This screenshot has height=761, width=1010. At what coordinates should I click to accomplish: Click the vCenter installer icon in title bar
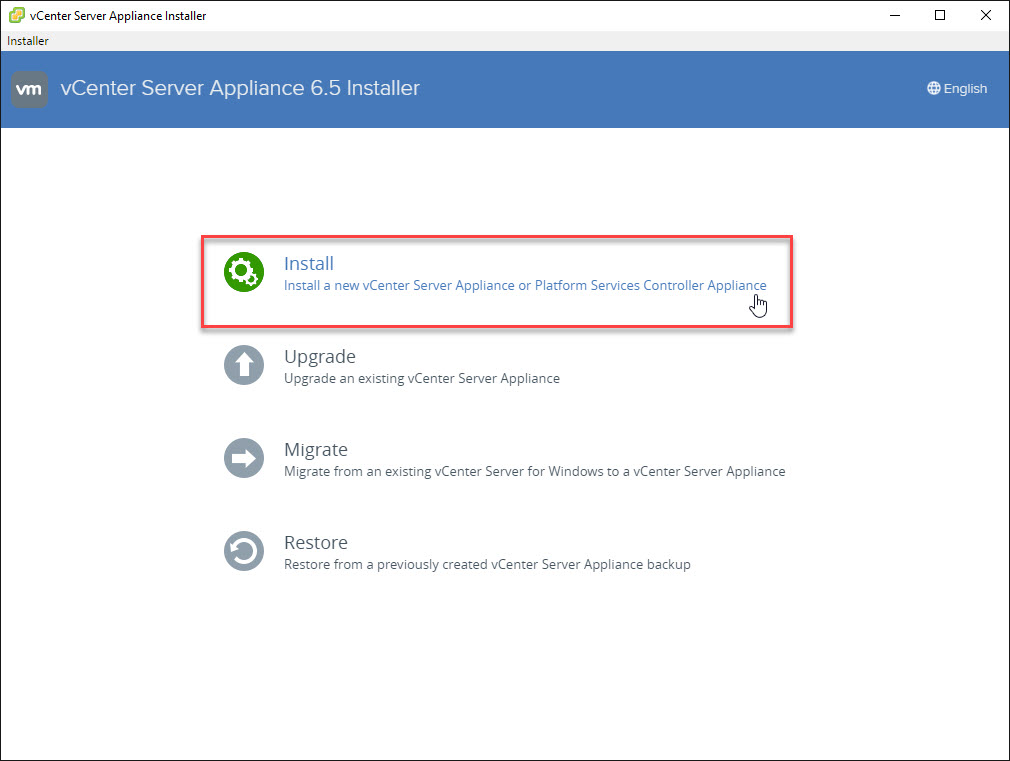(x=13, y=15)
